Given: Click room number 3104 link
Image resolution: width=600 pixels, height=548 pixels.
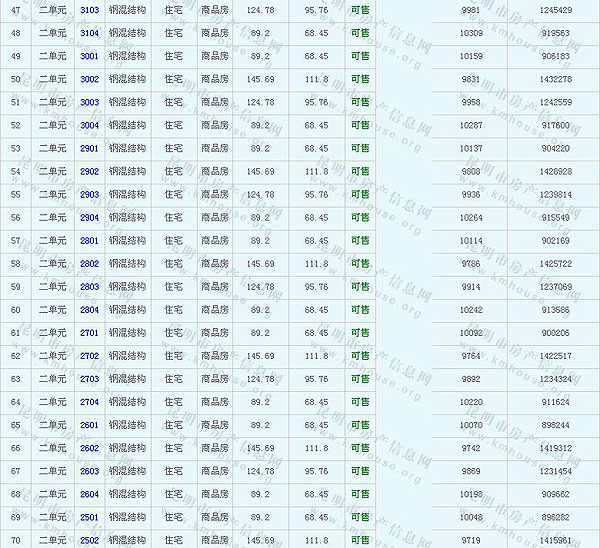Looking at the screenshot, I should pyautogui.click(x=89, y=33).
